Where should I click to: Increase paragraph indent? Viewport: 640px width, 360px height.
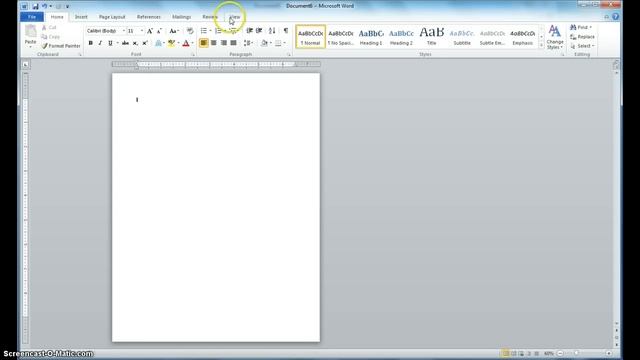[x=259, y=31]
